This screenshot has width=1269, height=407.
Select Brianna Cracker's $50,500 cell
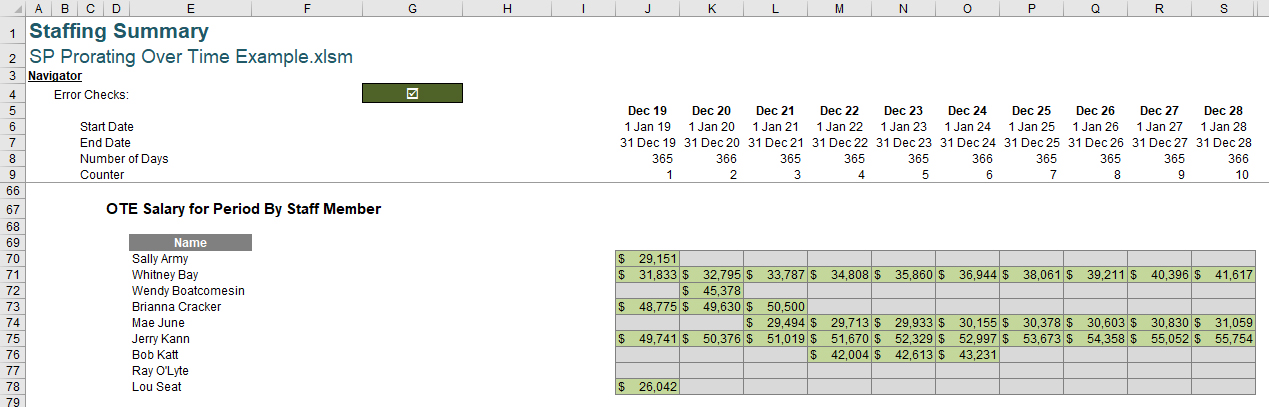(x=775, y=306)
